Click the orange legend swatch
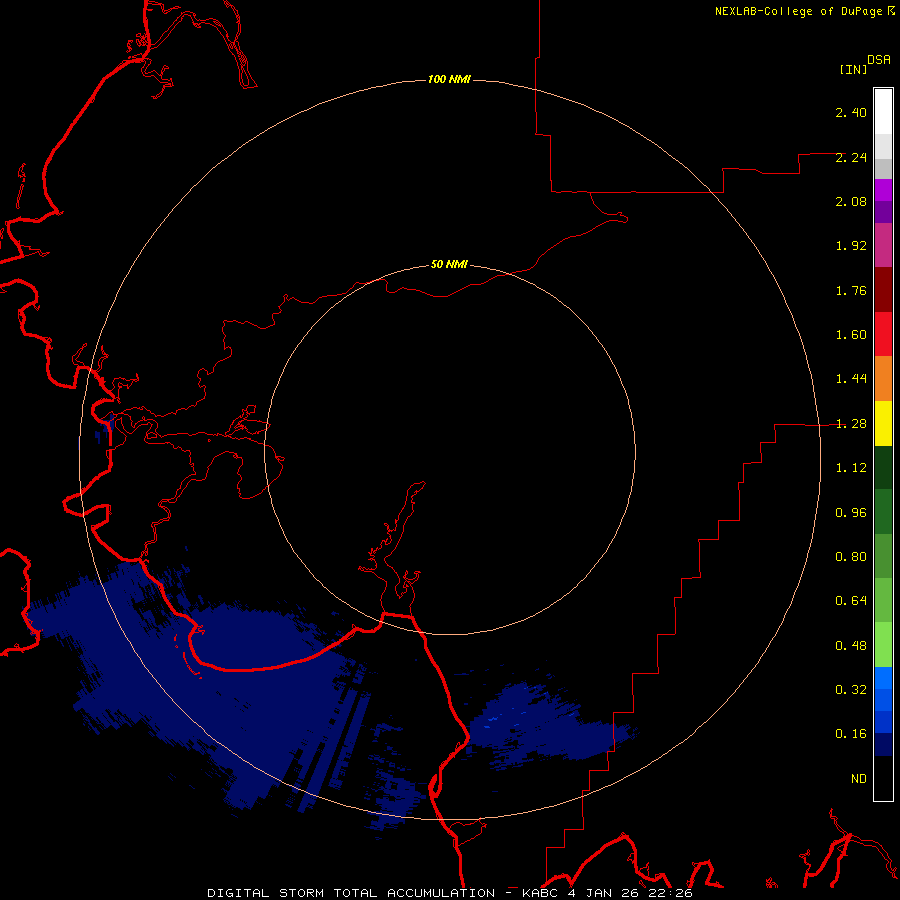This screenshot has height=900, width=900. [x=883, y=379]
